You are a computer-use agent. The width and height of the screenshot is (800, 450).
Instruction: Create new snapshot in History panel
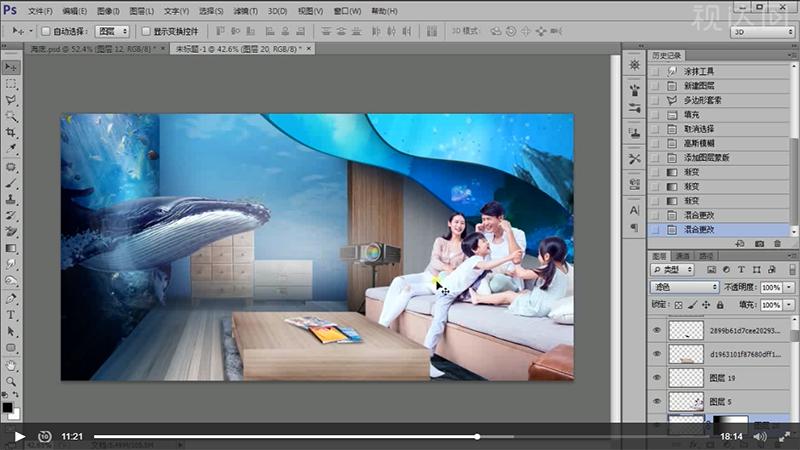click(x=759, y=244)
